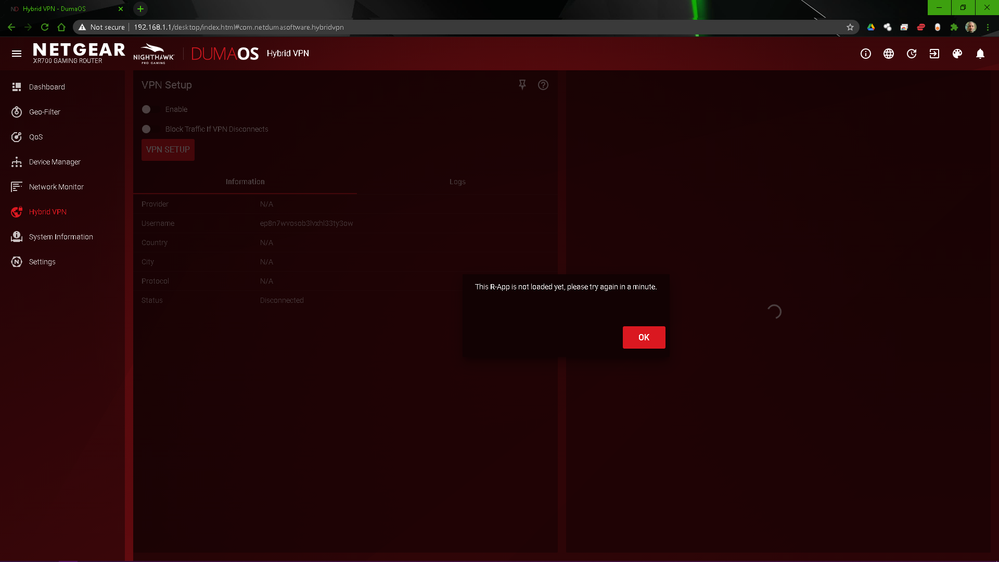Bookmark this page with star icon
999x562 pixels.
point(850,27)
